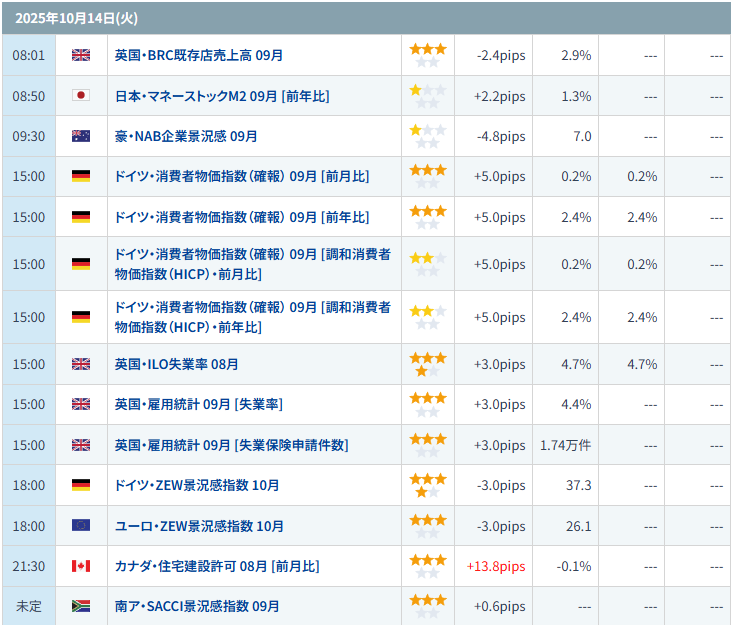
Task: Click star rating for 日本・マネーストックM2
Action: (427, 96)
